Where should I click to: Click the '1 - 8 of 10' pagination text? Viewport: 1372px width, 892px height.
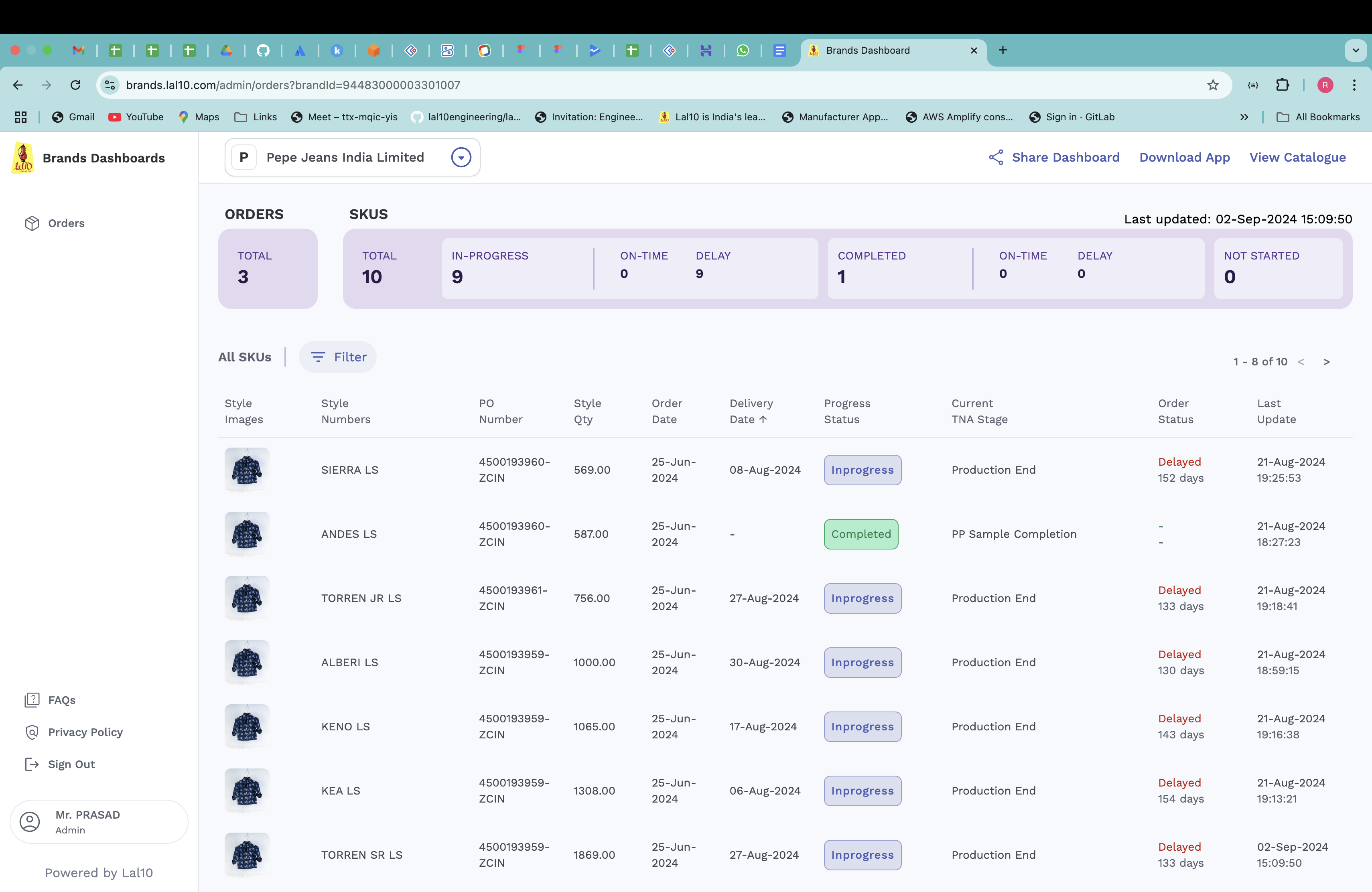(1260, 362)
